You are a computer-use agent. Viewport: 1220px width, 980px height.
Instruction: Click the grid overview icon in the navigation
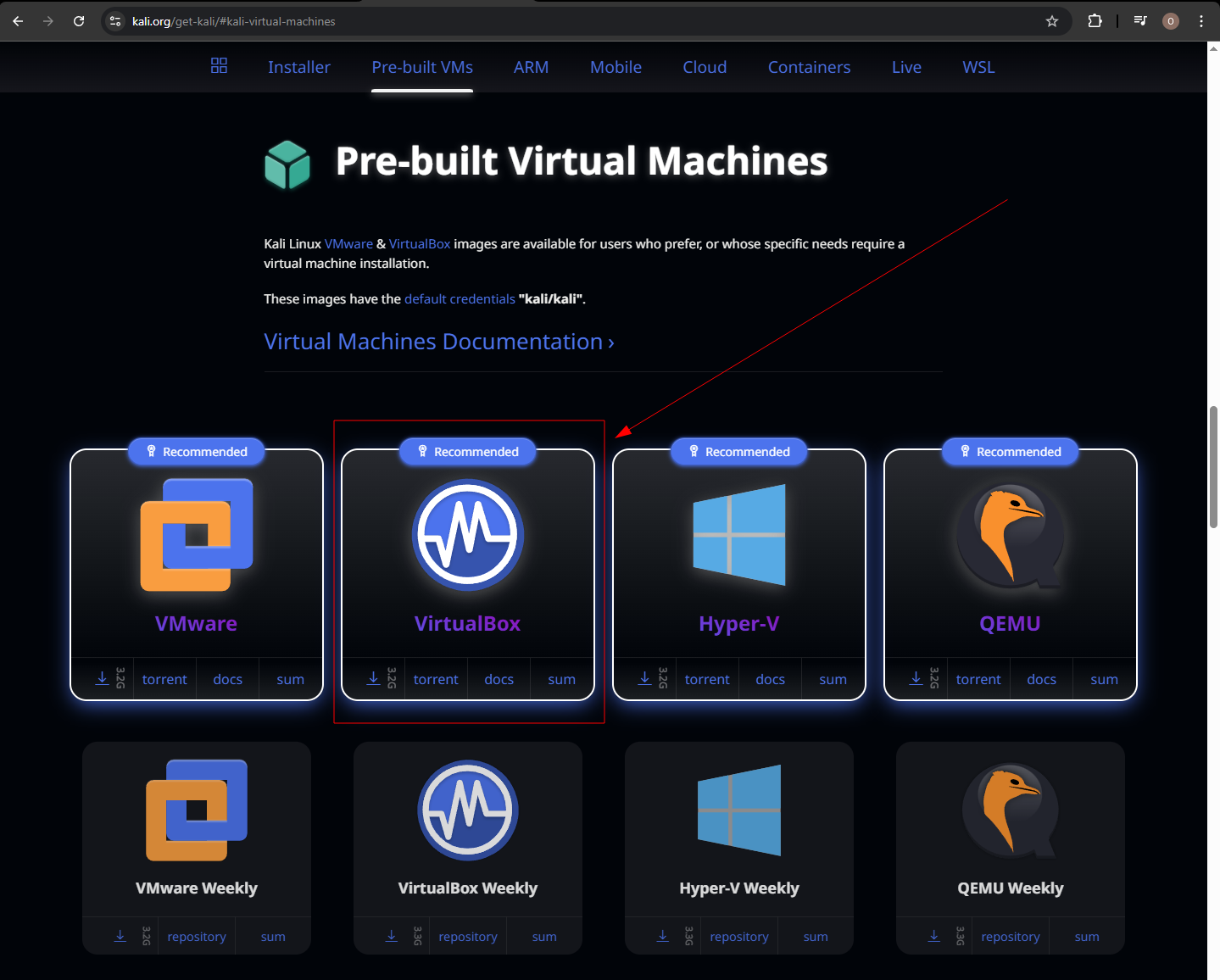tap(219, 65)
